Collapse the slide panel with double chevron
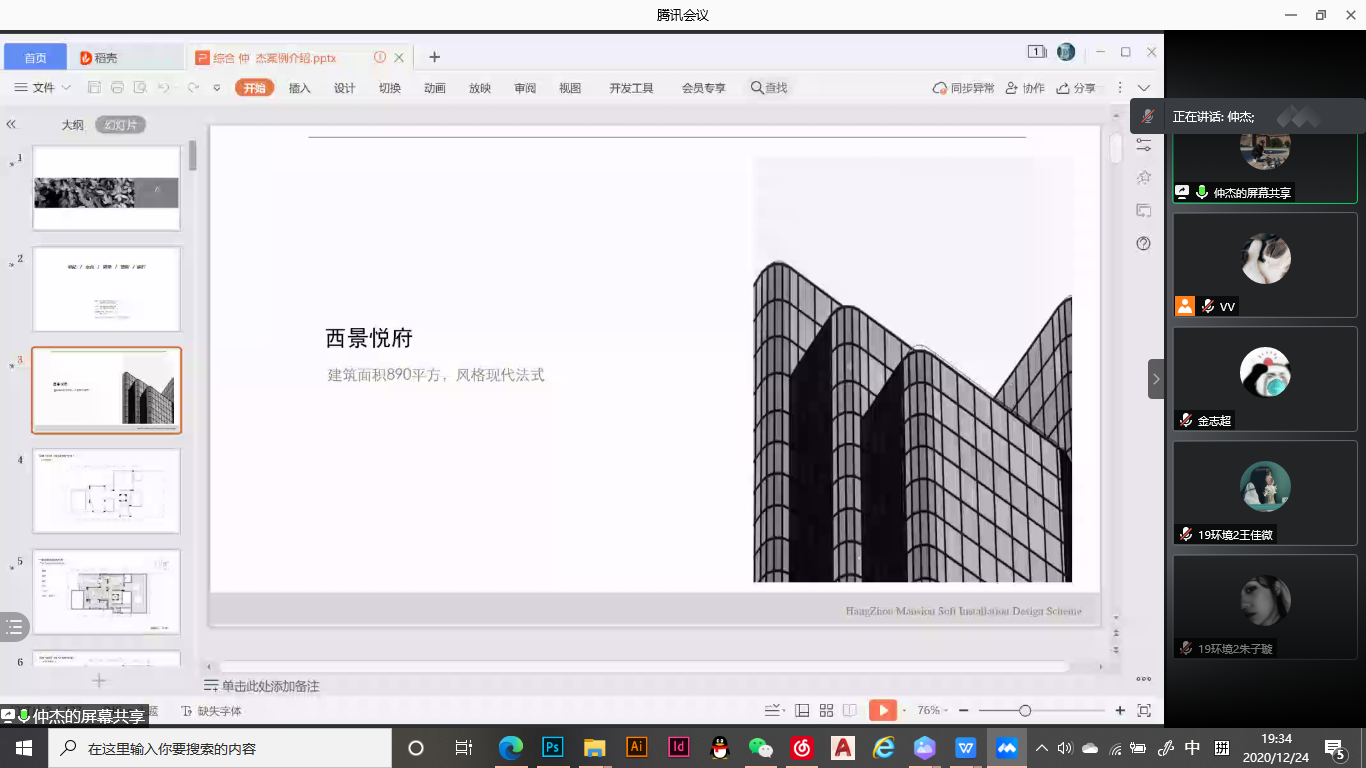This screenshot has height=768, width=1366. [x=11, y=125]
